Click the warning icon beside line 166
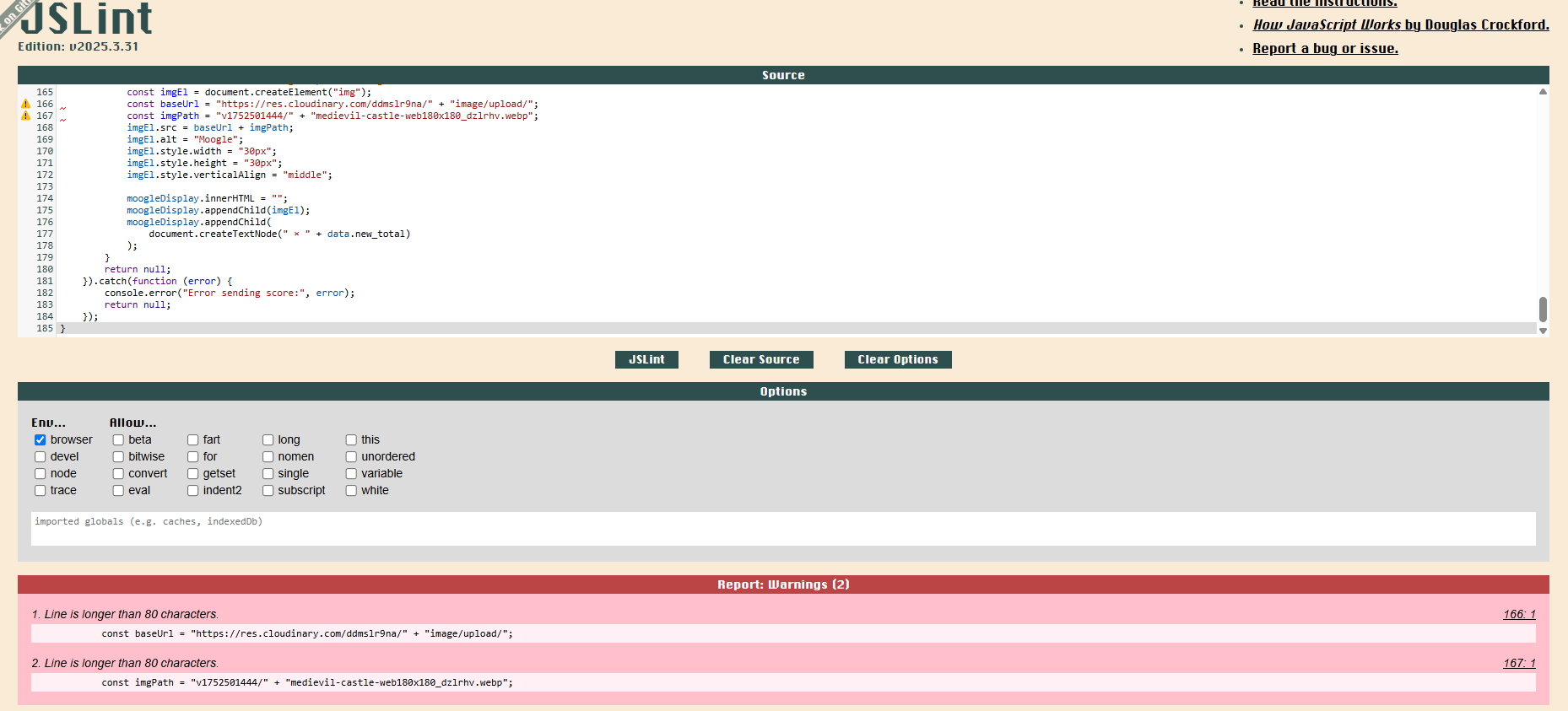1568x711 pixels. (x=25, y=104)
